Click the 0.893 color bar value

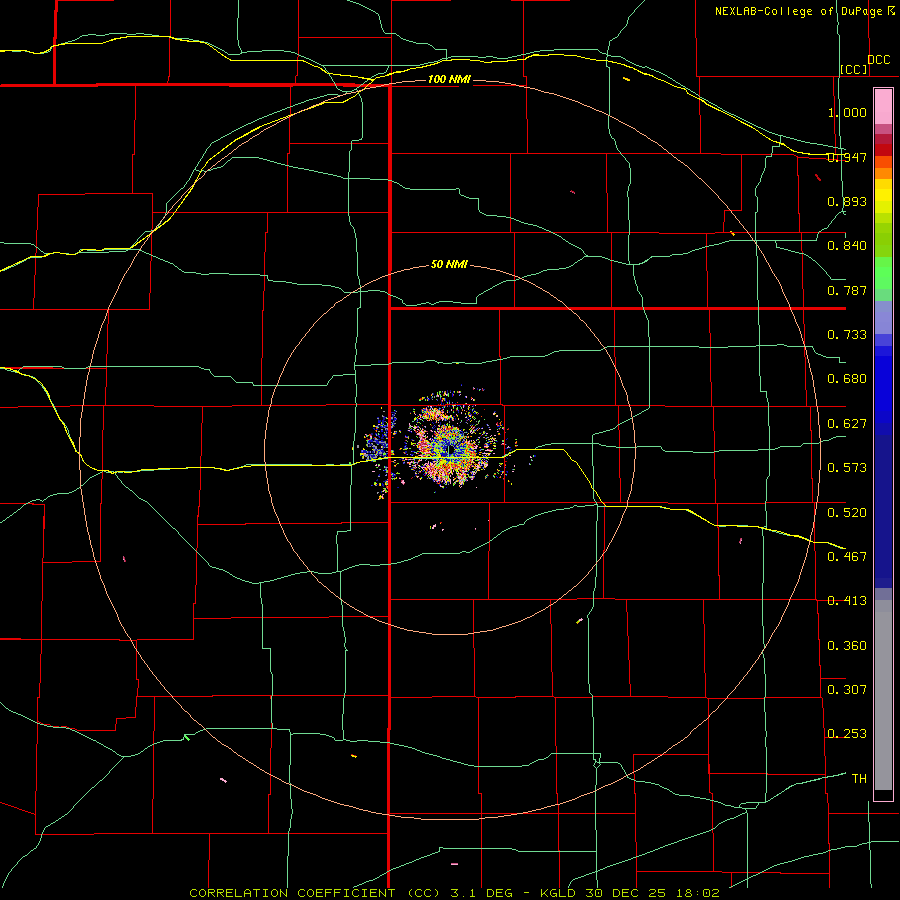click(847, 201)
